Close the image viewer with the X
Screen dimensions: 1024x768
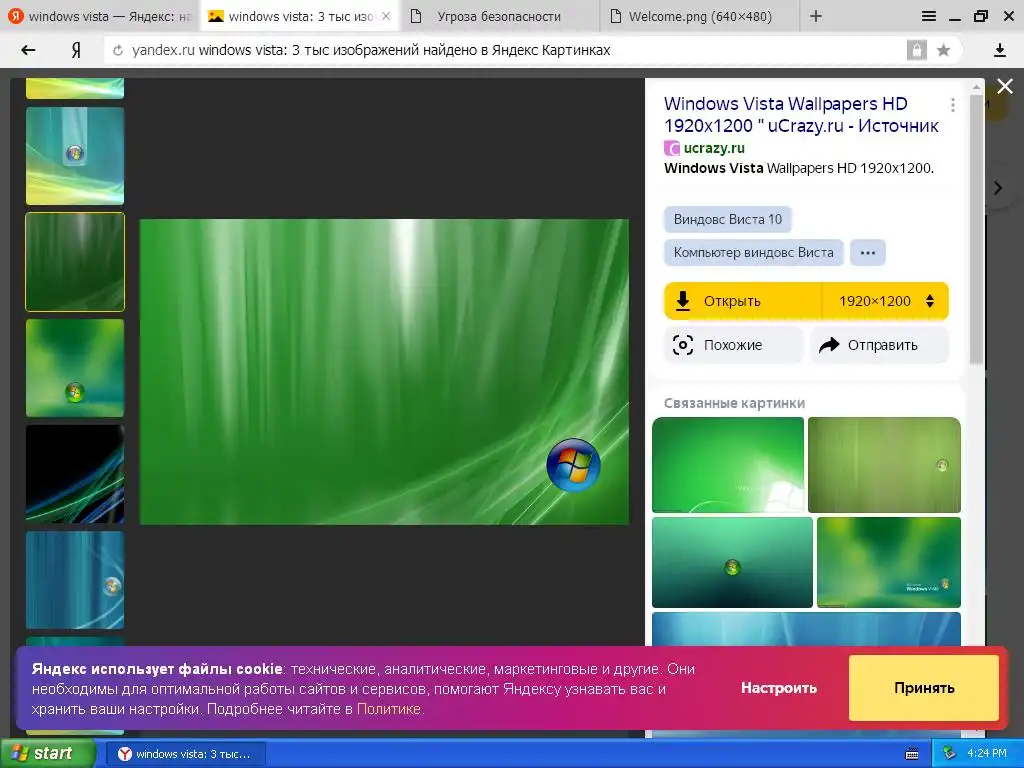pyautogui.click(x=1005, y=86)
